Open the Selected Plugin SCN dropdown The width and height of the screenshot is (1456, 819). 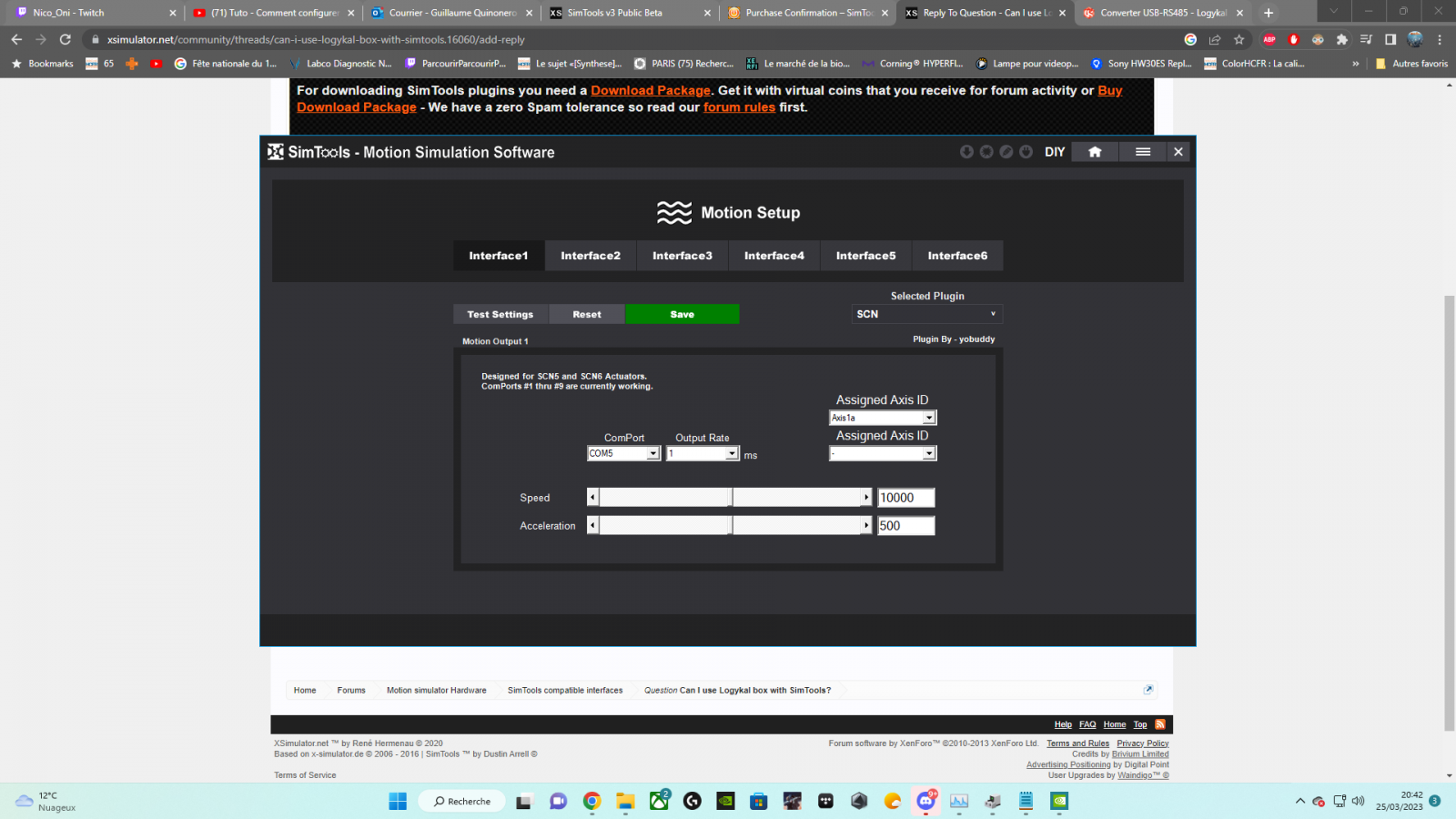coord(927,314)
